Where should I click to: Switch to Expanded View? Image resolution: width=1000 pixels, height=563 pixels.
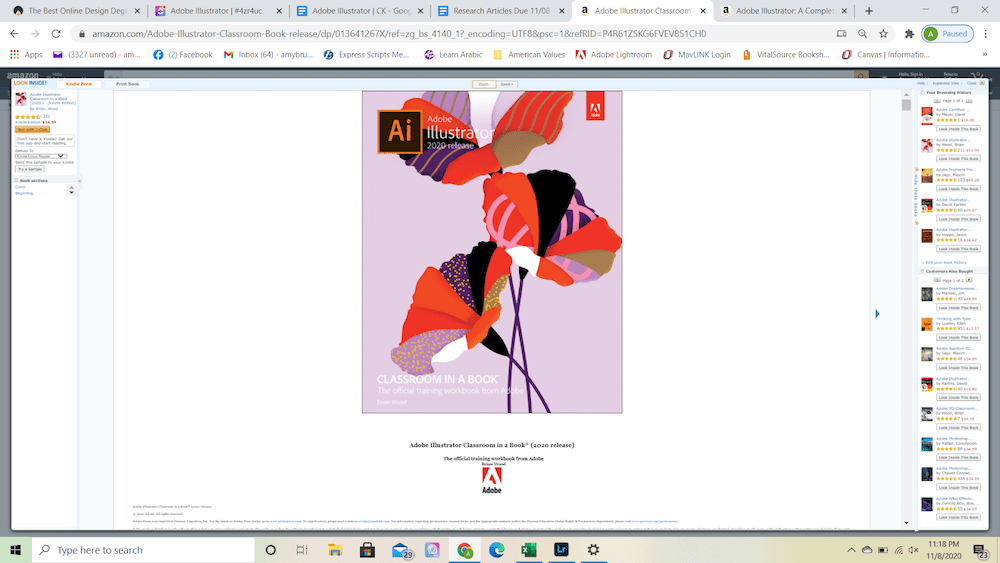coord(946,84)
